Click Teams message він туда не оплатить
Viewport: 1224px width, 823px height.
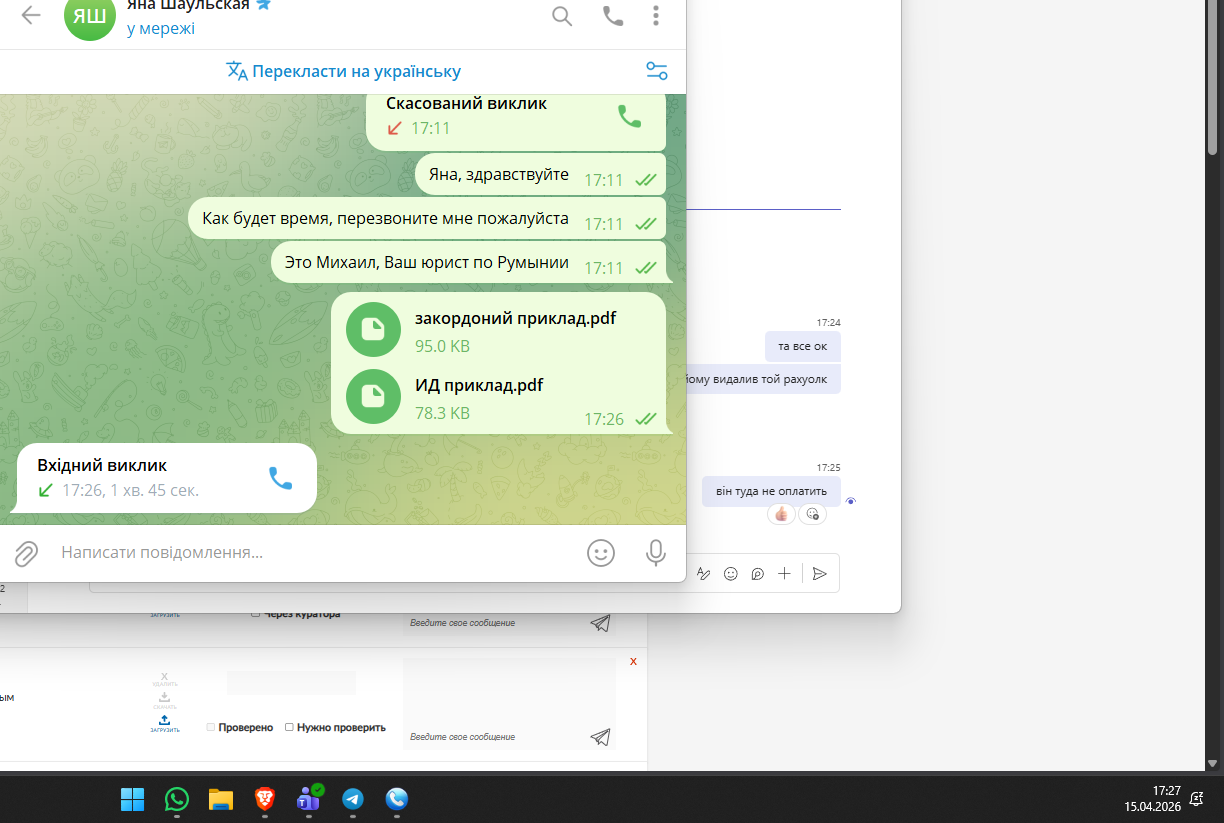click(x=771, y=491)
